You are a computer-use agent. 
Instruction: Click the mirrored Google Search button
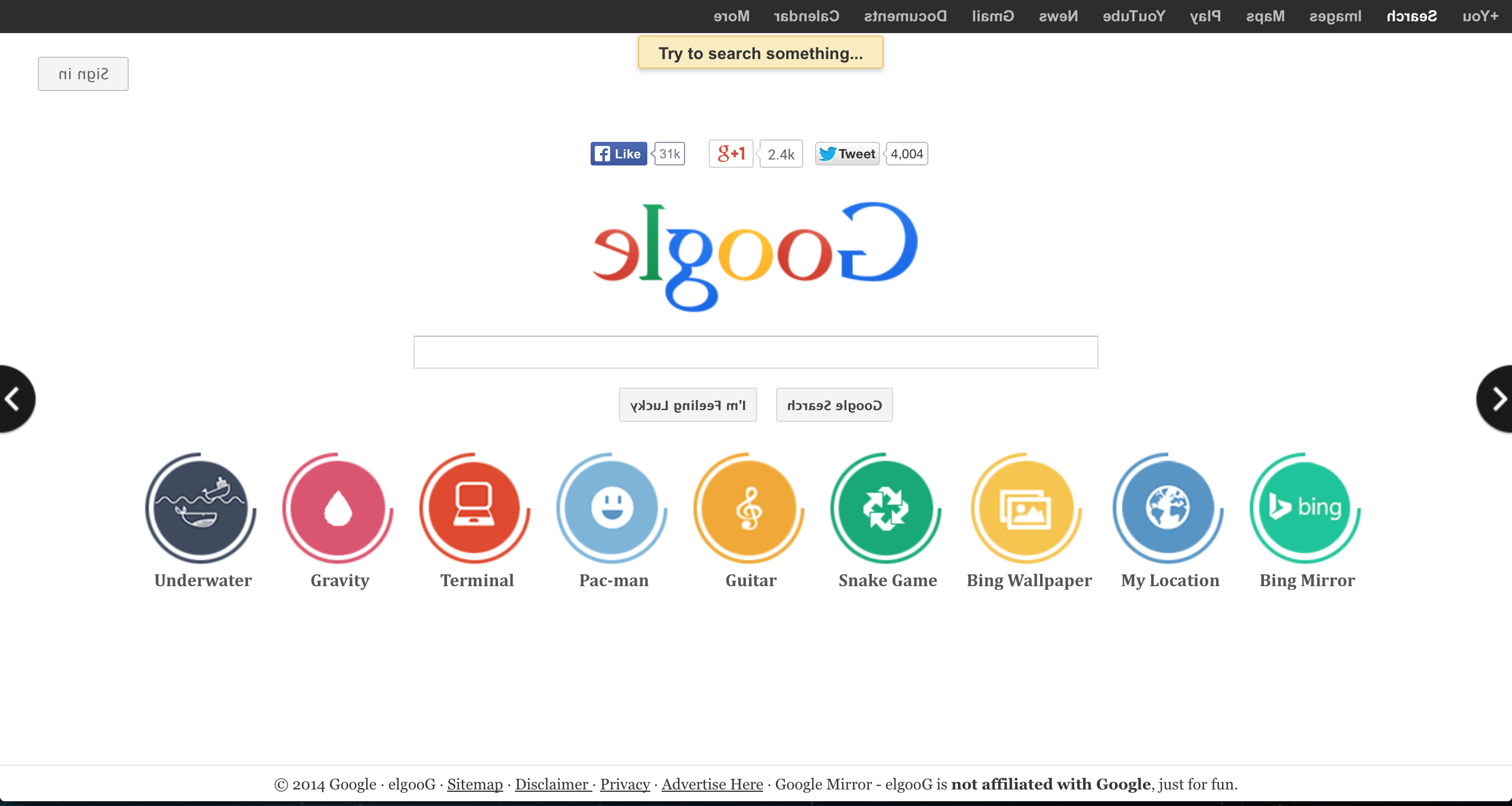834,405
